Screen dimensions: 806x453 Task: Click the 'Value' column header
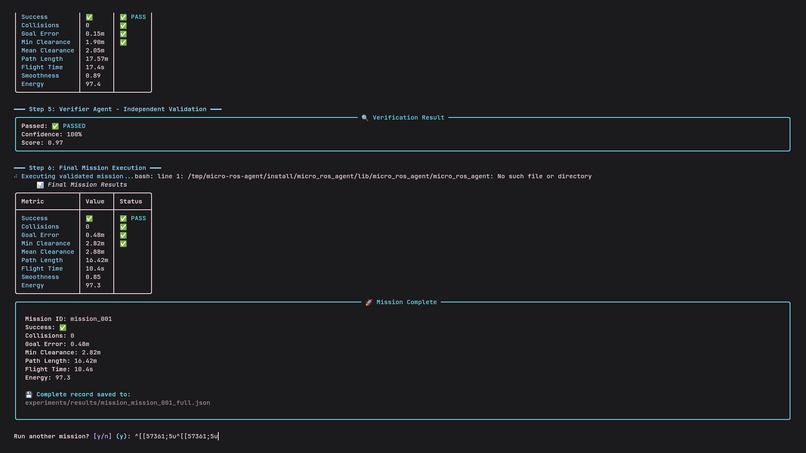click(95, 202)
